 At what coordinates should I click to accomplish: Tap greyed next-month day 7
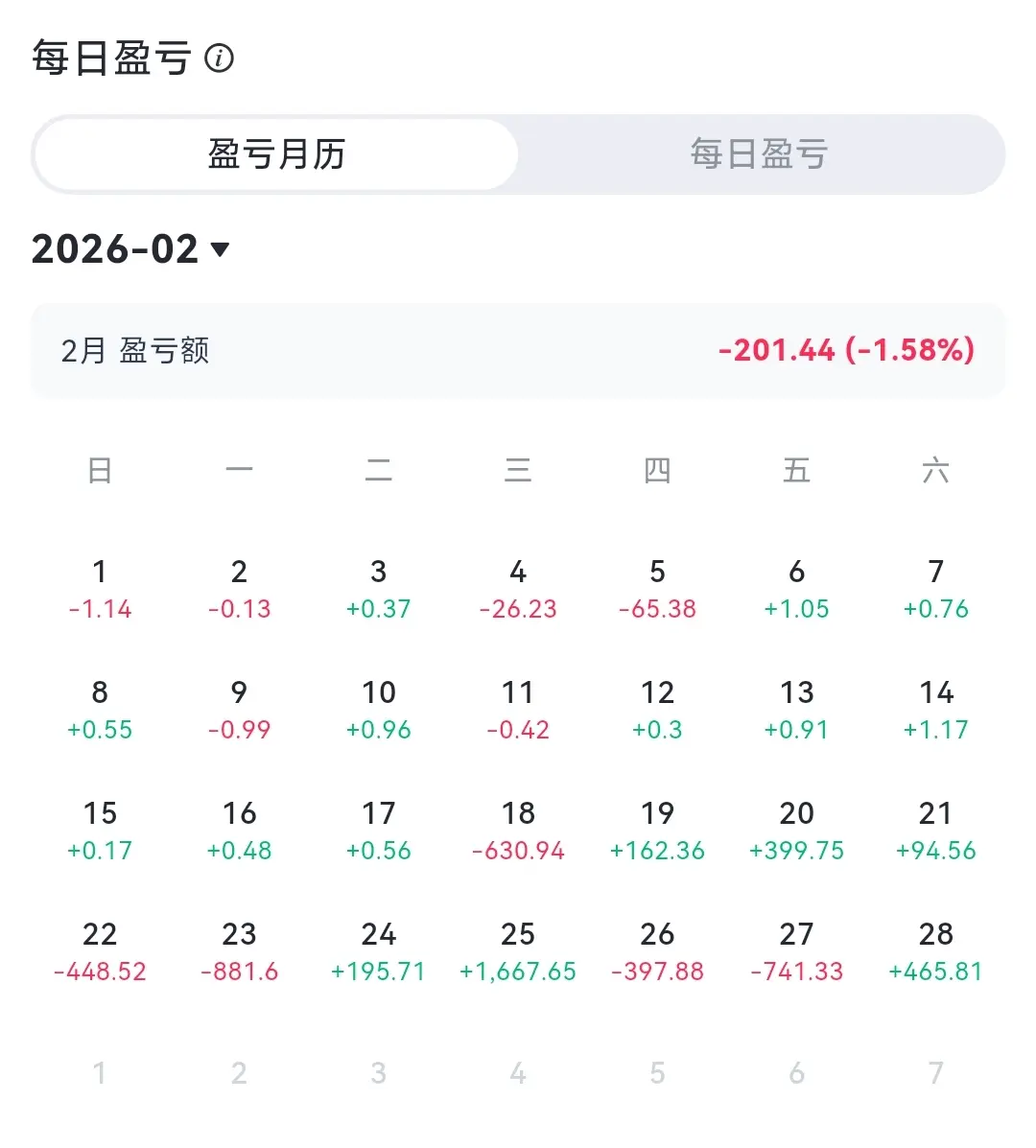pos(935,1073)
